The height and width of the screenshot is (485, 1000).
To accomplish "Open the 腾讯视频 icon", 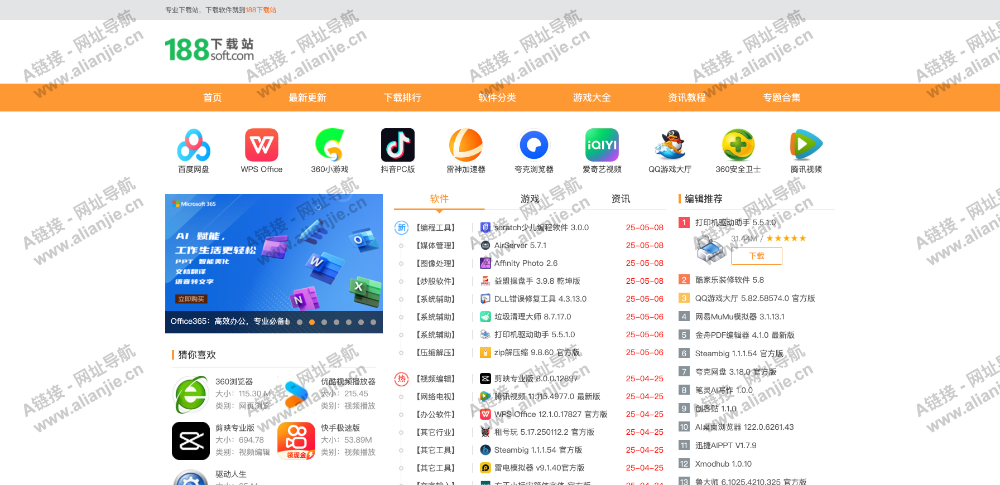I will [x=806, y=145].
